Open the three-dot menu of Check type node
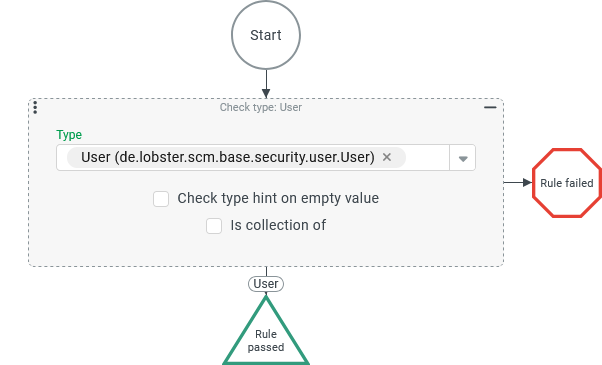602x365 pixels. point(35,107)
